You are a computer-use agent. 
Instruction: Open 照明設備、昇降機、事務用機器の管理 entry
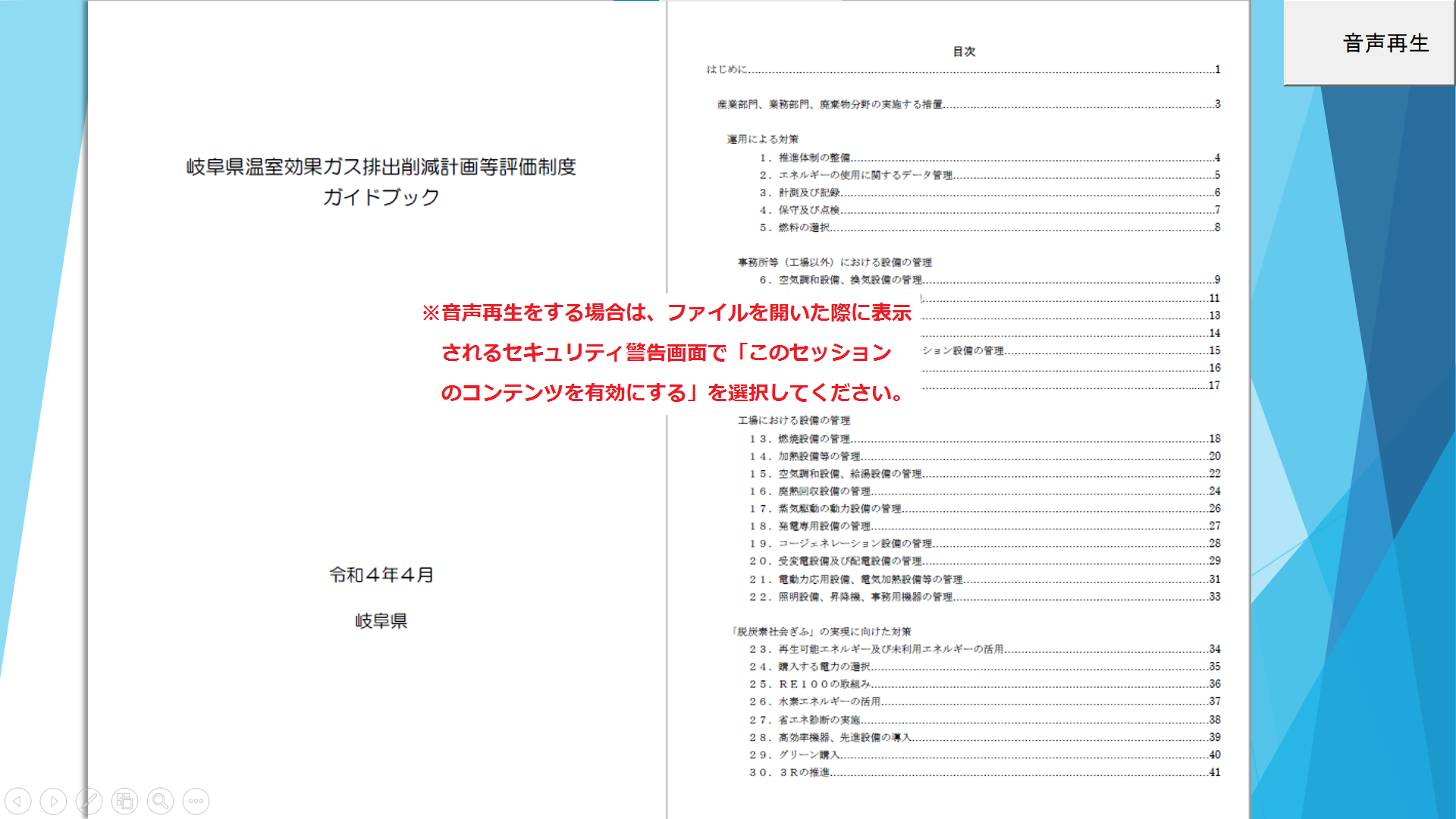tap(864, 597)
